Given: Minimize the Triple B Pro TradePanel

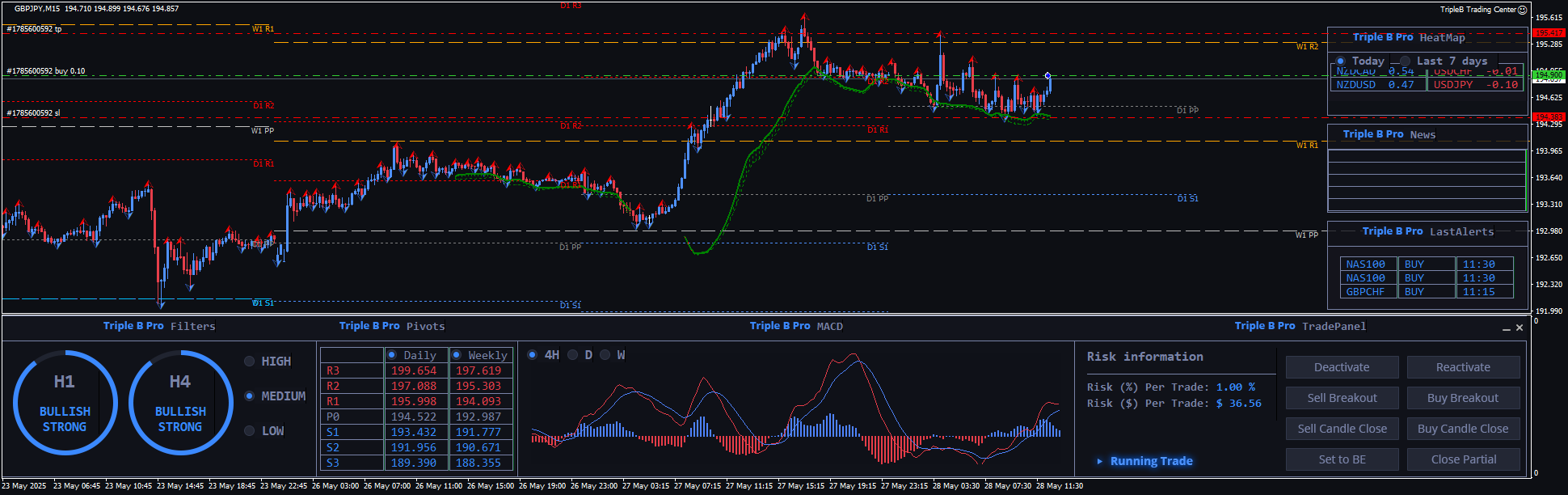Looking at the screenshot, I should 1506,328.
